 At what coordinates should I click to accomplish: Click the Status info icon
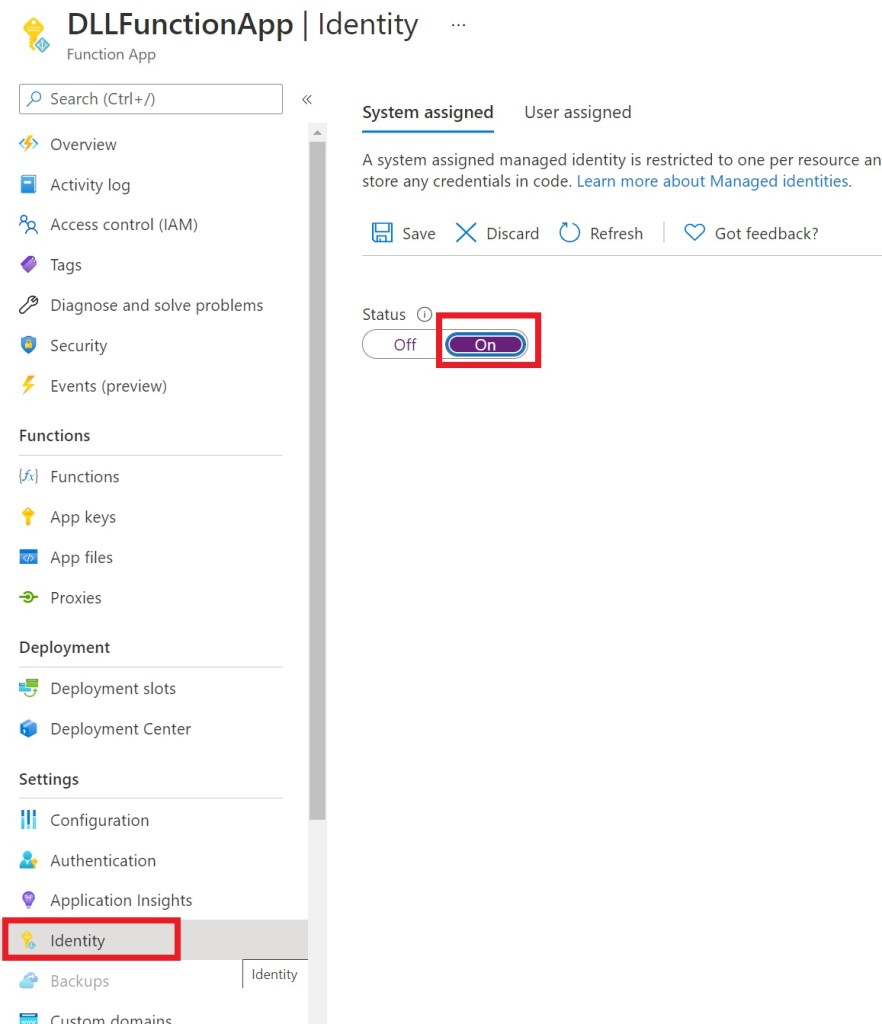click(x=424, y=314)
